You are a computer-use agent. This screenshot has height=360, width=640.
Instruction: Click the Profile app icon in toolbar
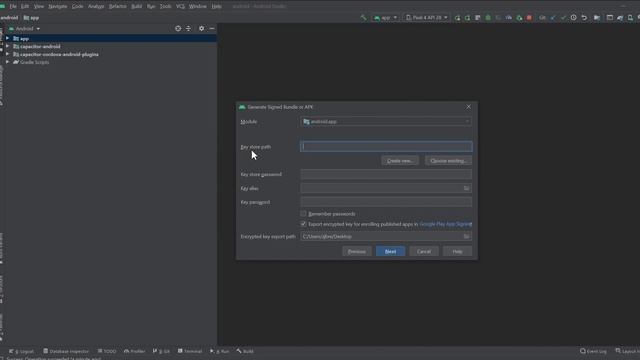(509, 18)
